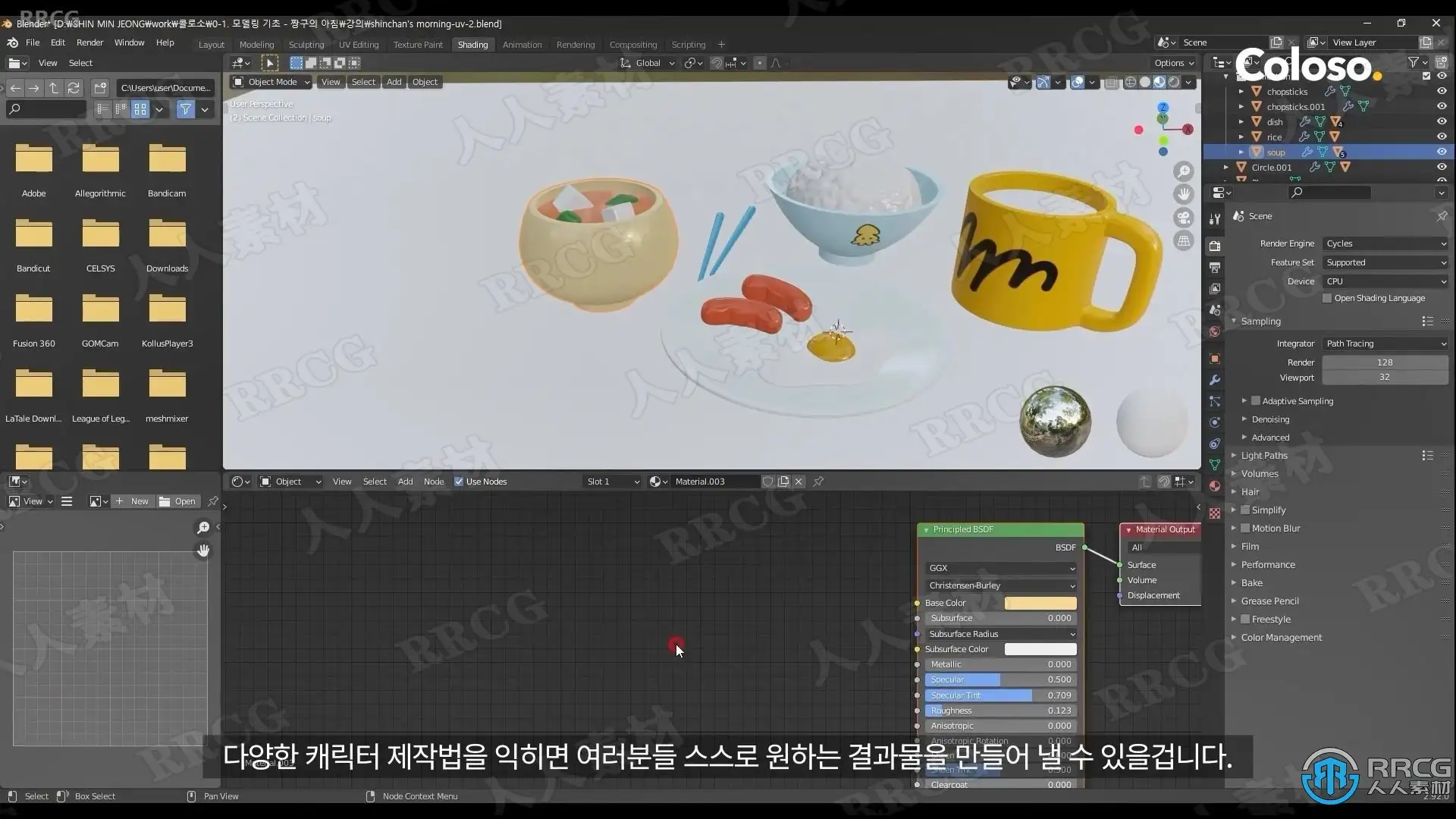
Task: Click the file browser refresh icon
Action: tap(74, 88)
